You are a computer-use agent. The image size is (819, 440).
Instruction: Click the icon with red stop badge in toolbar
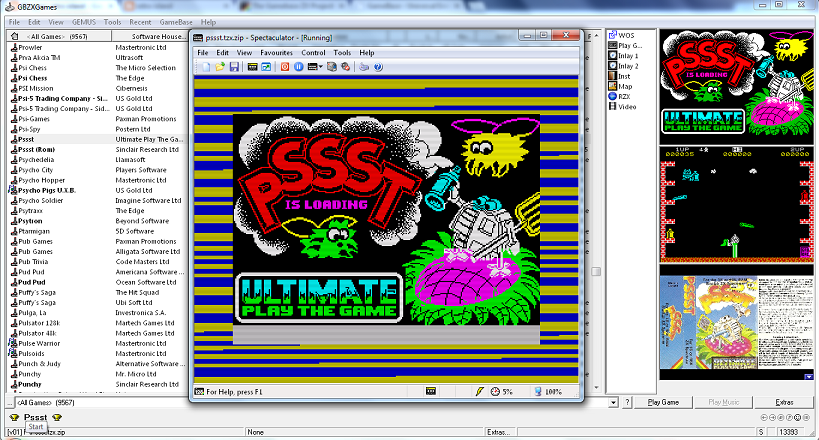coord(345,67)
